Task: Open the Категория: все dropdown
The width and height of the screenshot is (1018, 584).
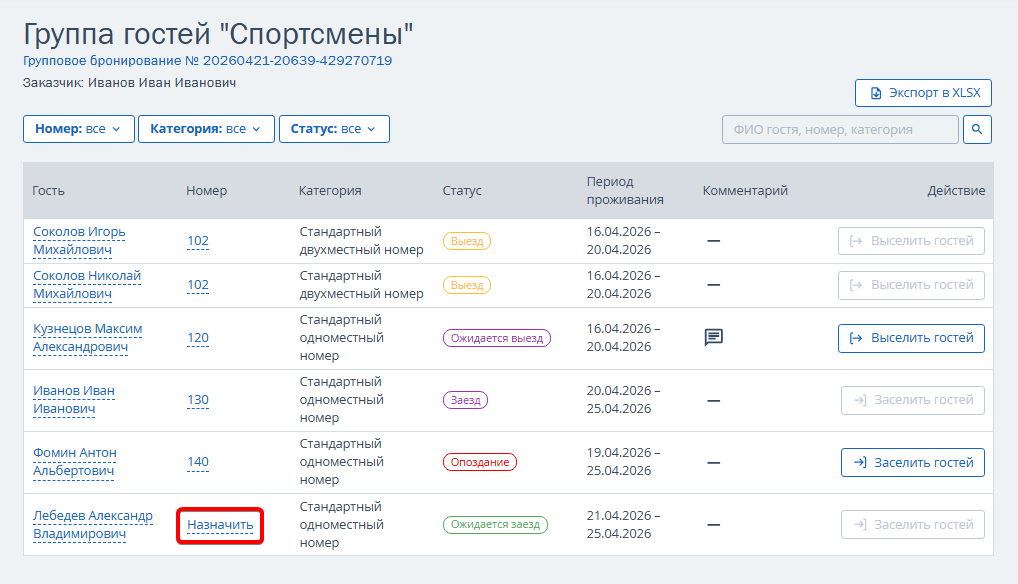Action: [206, 128]
